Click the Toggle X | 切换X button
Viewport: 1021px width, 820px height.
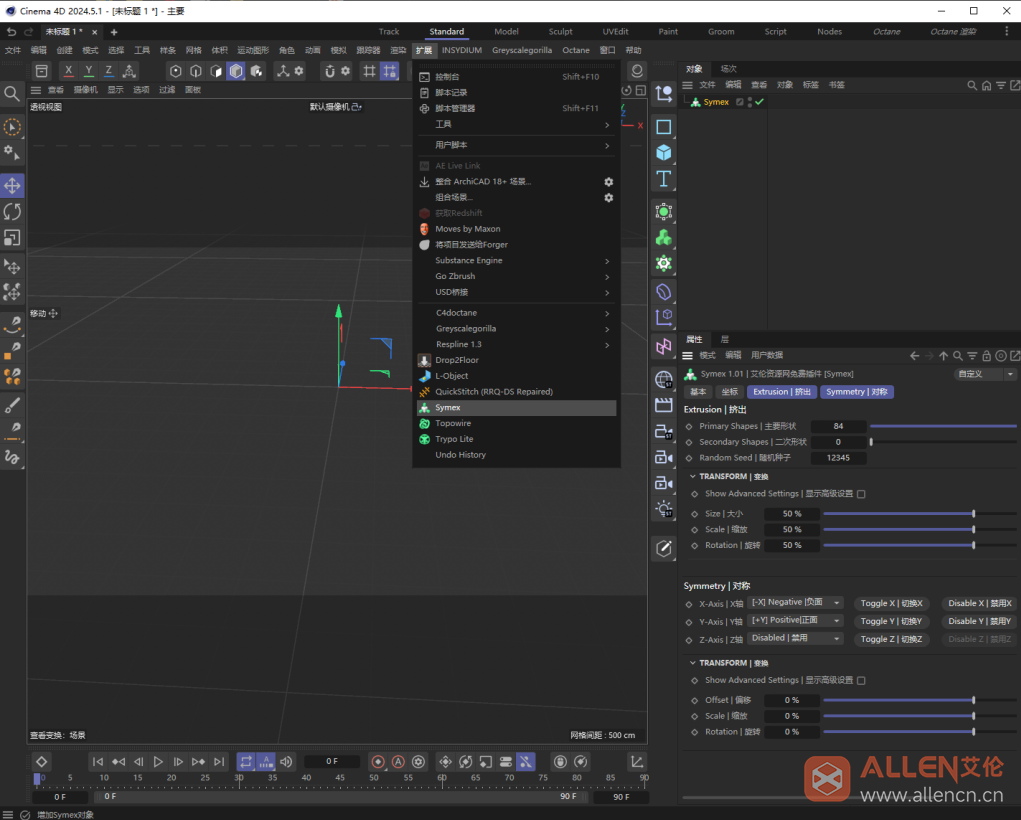coord(891,604)
